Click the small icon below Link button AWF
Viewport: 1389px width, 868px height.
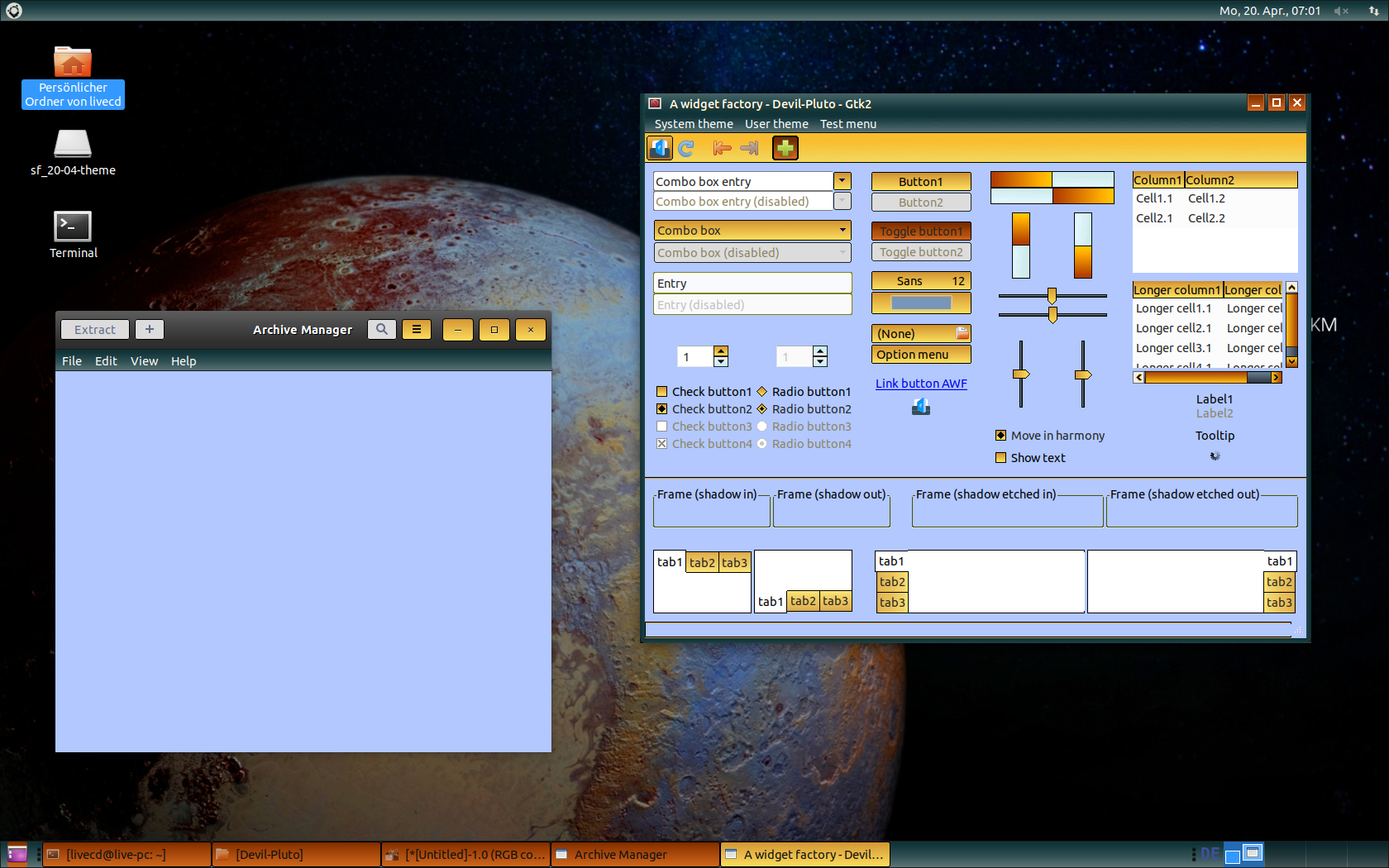921,407
